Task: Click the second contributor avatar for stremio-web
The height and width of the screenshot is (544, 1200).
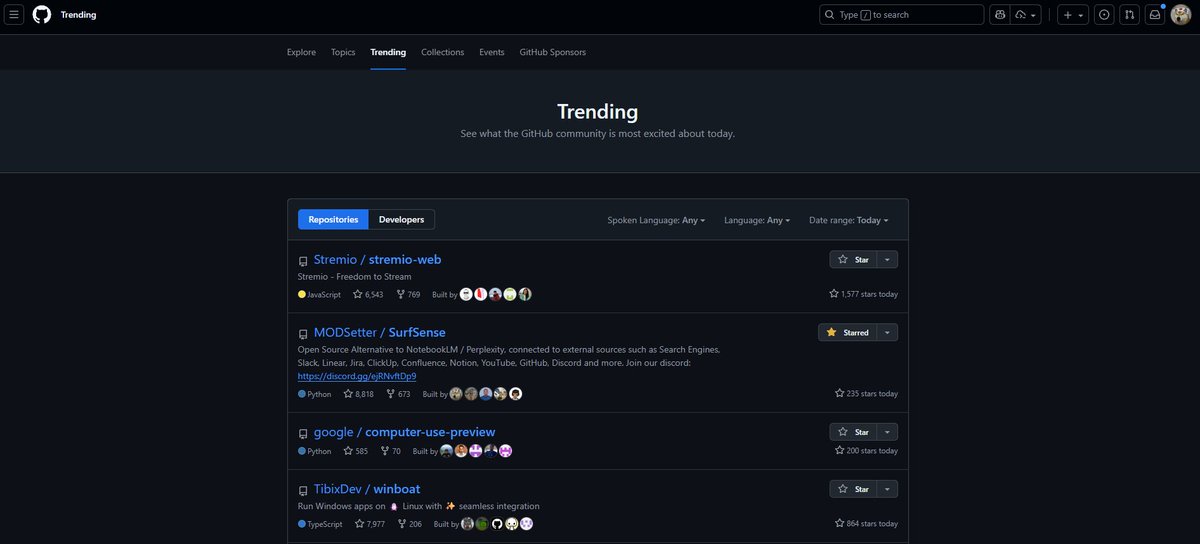Action: coord(481,295)
